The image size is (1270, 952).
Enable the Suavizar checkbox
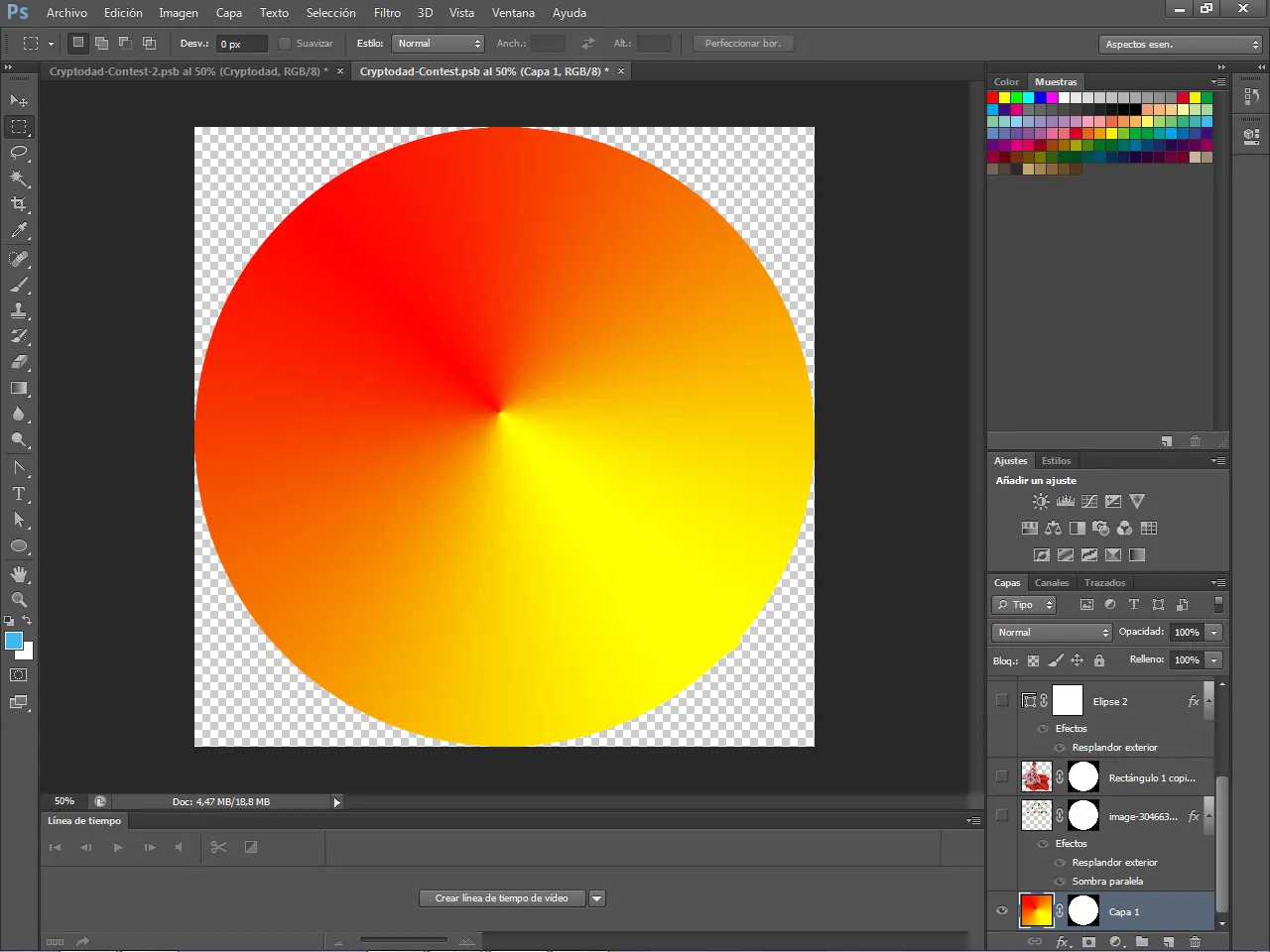click(x=285, y=44)
